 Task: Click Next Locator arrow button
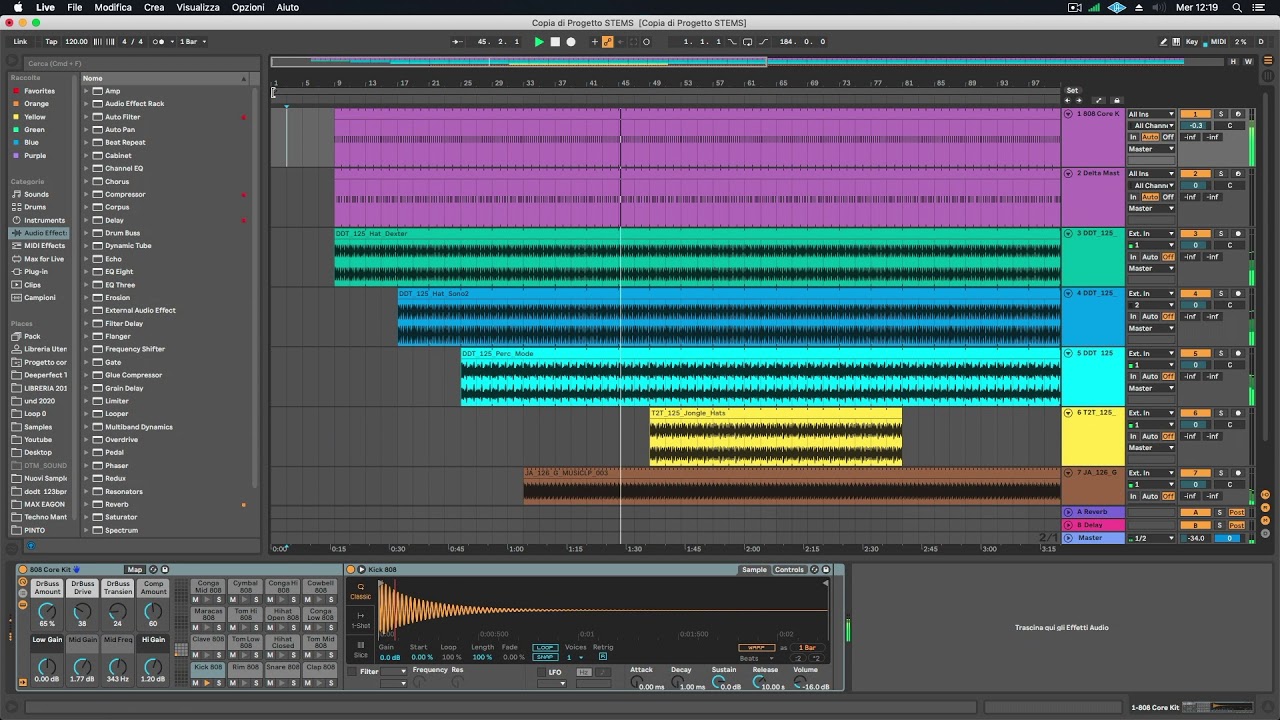coord(1080,100)
